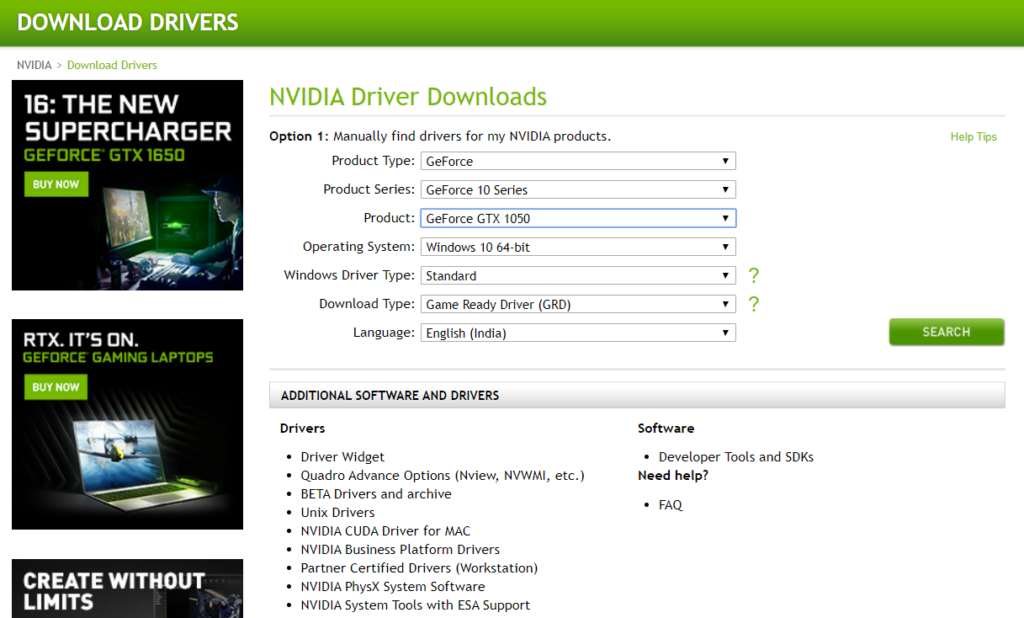This screenshot has height=618, width=1024.
Task: Open the Unix Drivers link
Action: (338, 512)
